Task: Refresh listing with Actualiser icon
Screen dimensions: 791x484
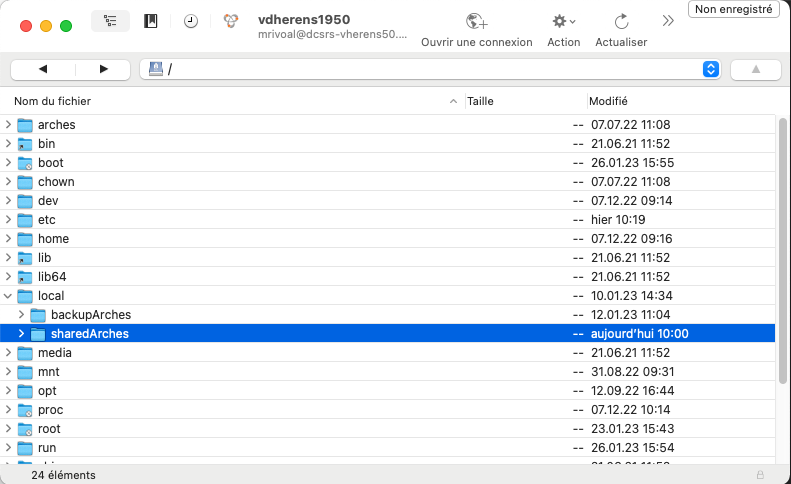Action: pos(621,21)
